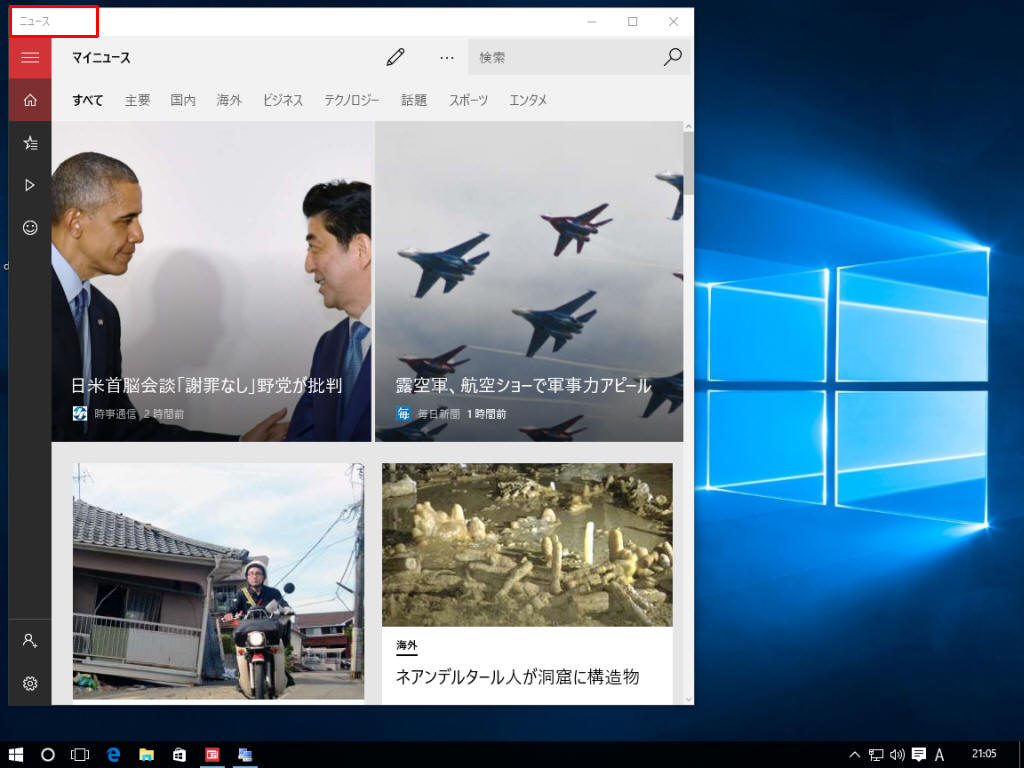Screen dimensions: 1024x768
Task: Click the マイニュース page heading
Action: 101,57
